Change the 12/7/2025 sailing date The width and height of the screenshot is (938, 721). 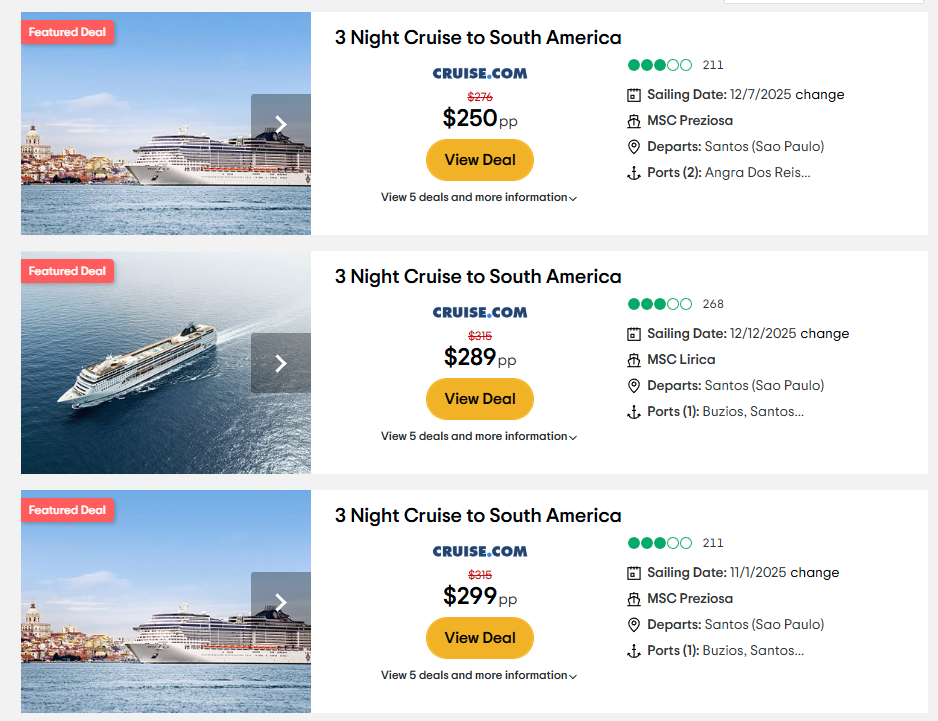pyautogui.click(x=821, y=95)
